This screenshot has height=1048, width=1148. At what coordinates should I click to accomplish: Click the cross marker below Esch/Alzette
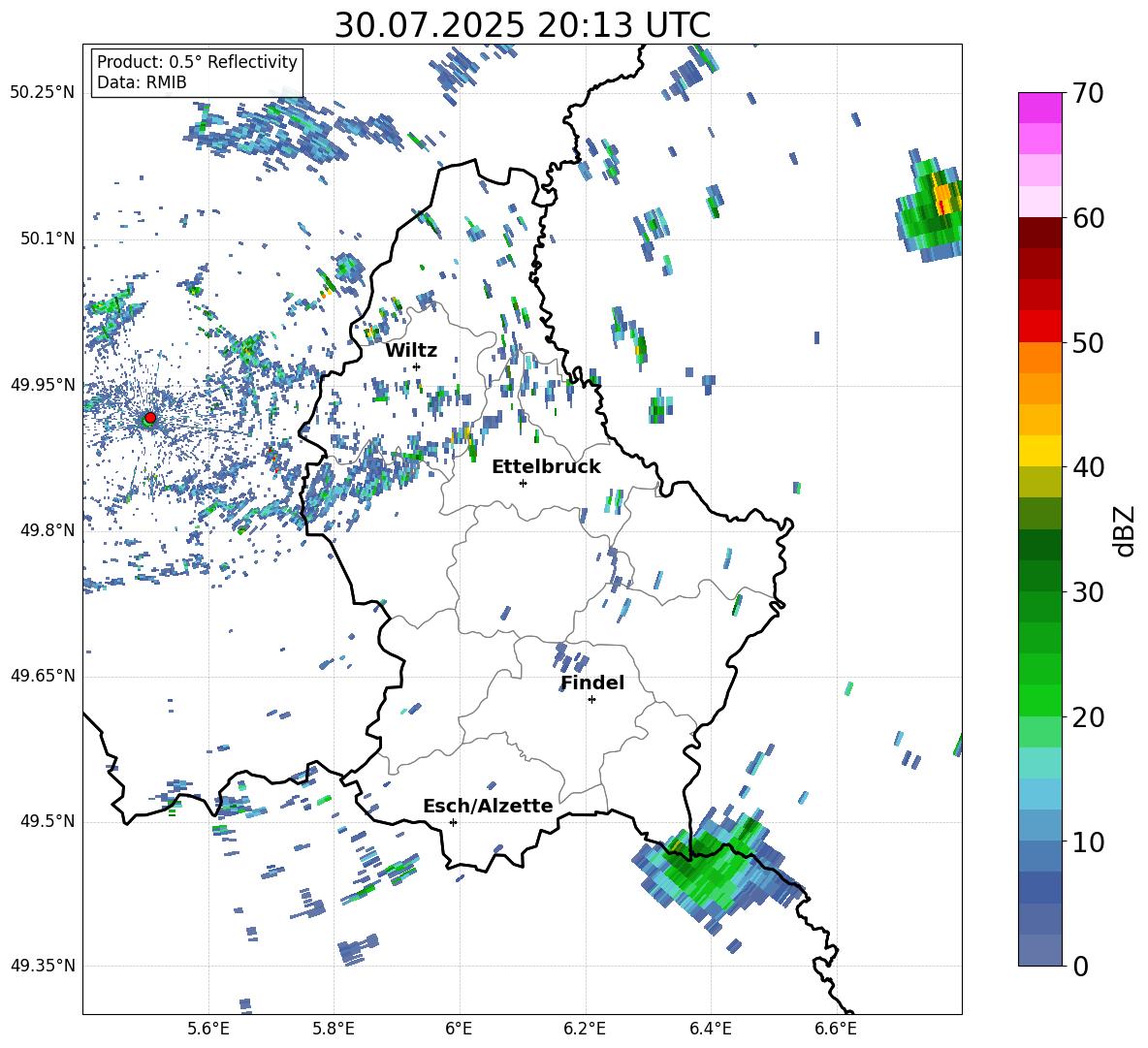point(453,822)
